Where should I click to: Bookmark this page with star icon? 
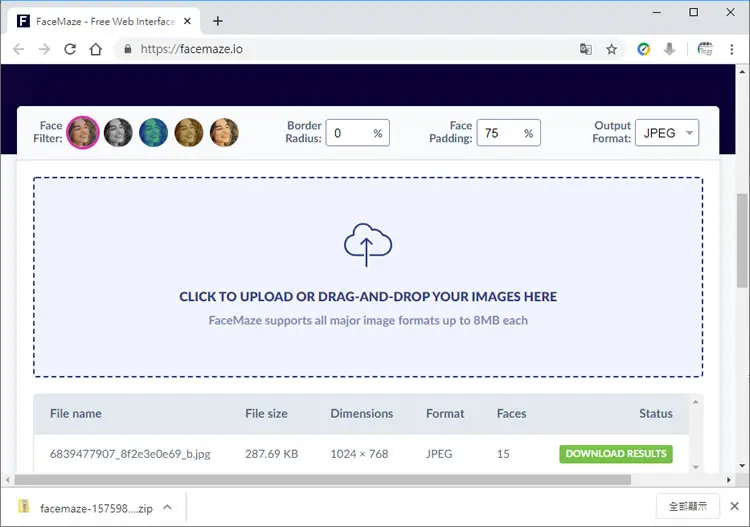[x=611, y=49]
